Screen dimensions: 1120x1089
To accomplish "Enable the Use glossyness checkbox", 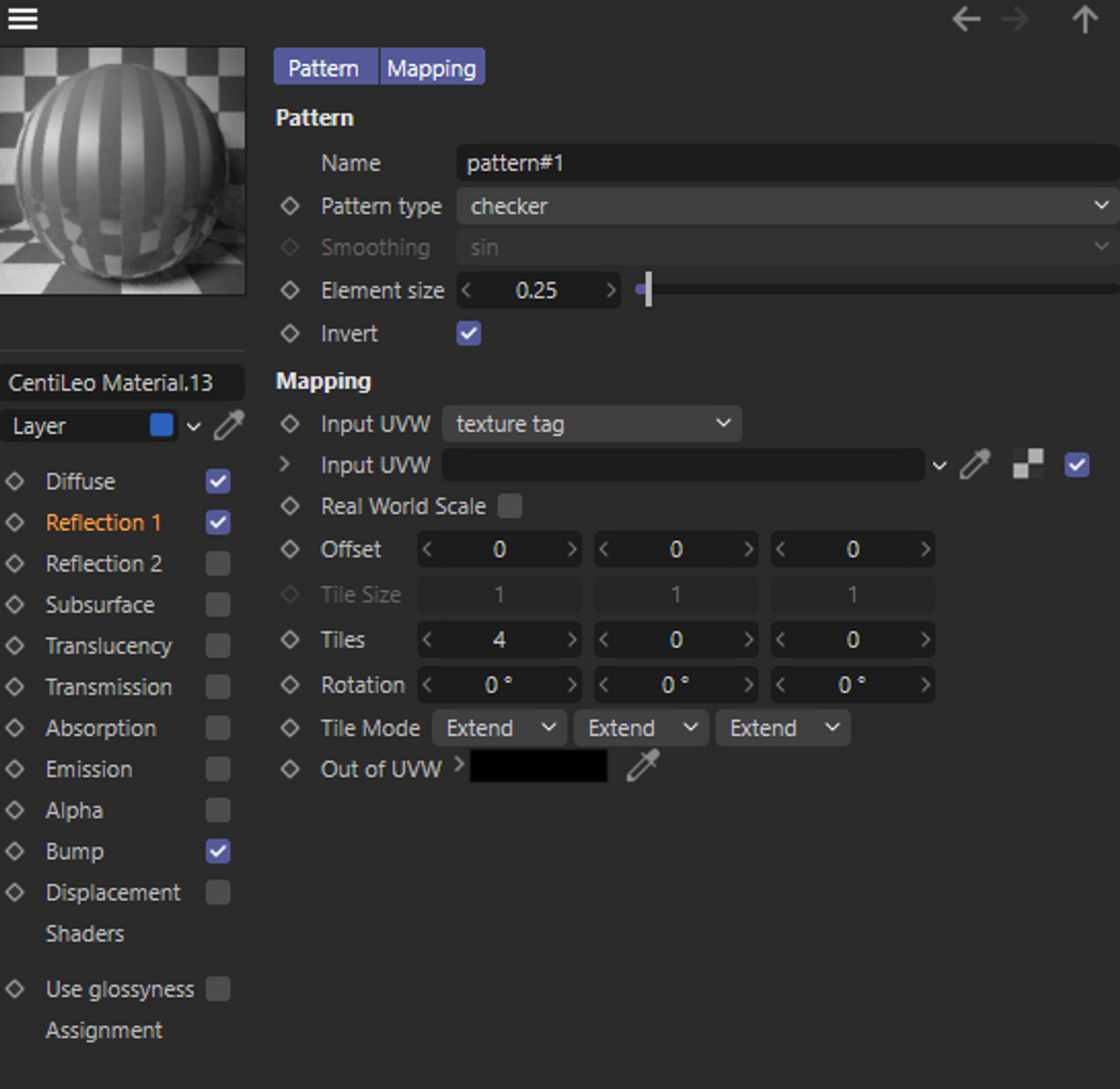I will [218, 988].
